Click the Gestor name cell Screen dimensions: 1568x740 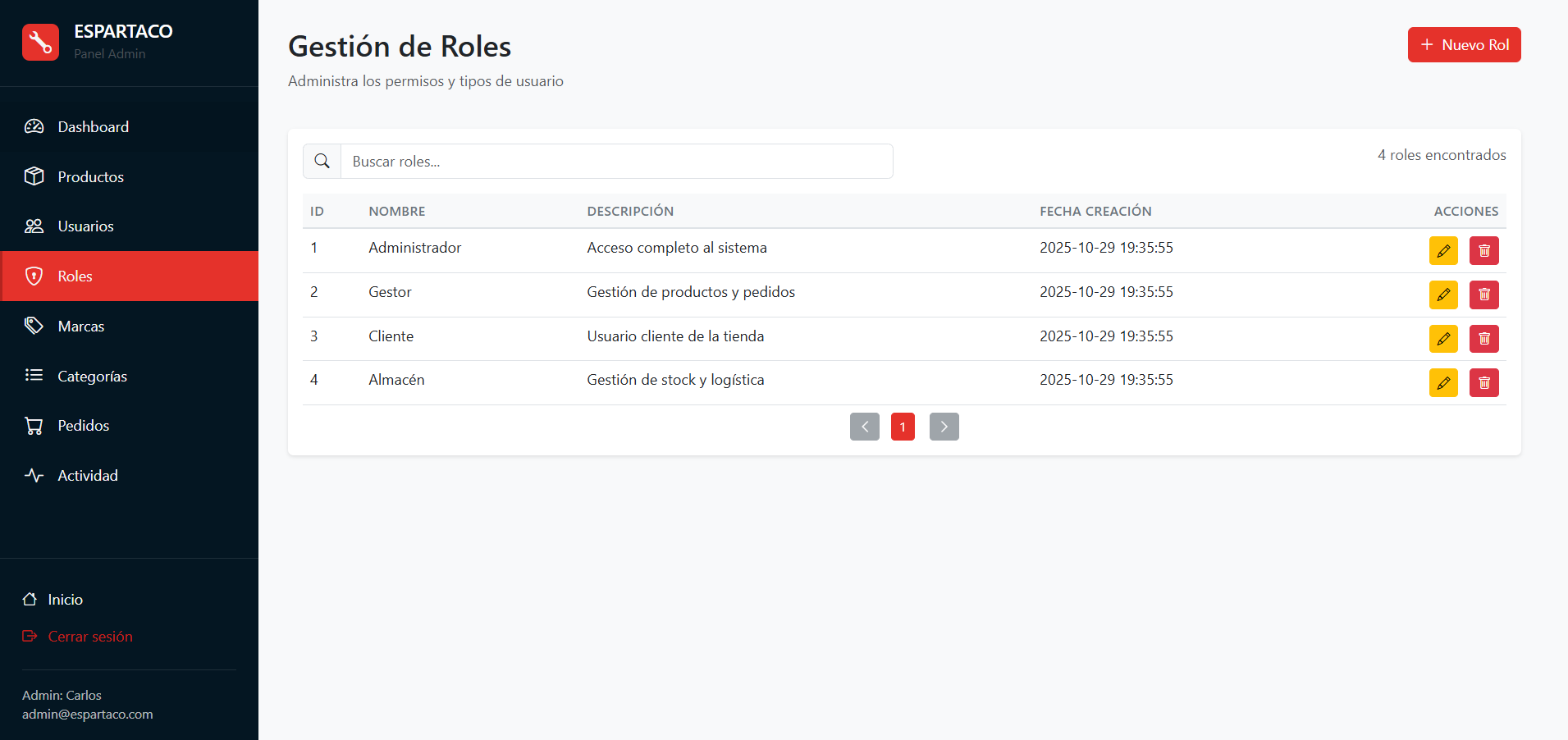pos(390,292)
